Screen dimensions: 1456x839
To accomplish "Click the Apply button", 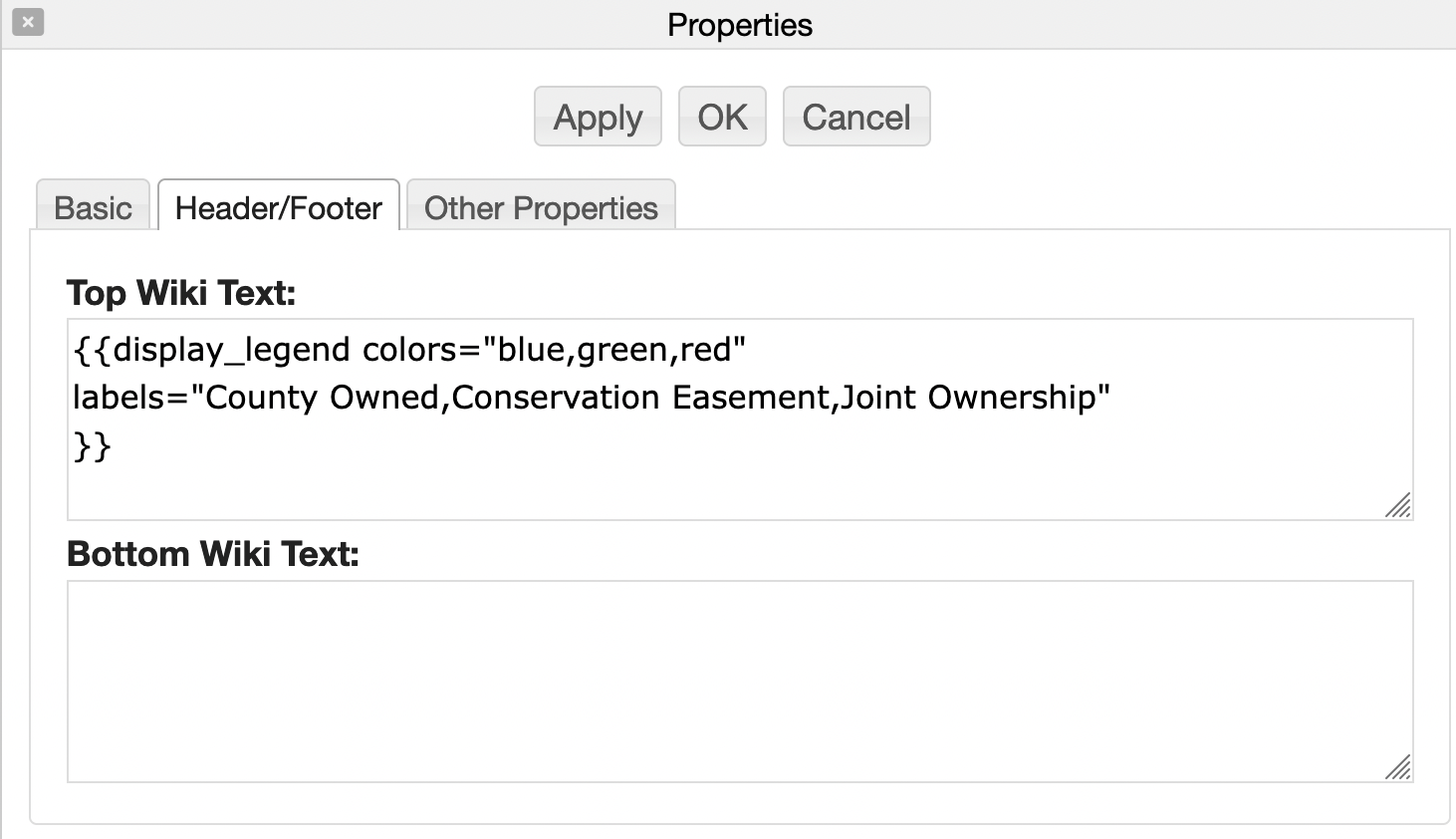I will click(x=598, y=117).
